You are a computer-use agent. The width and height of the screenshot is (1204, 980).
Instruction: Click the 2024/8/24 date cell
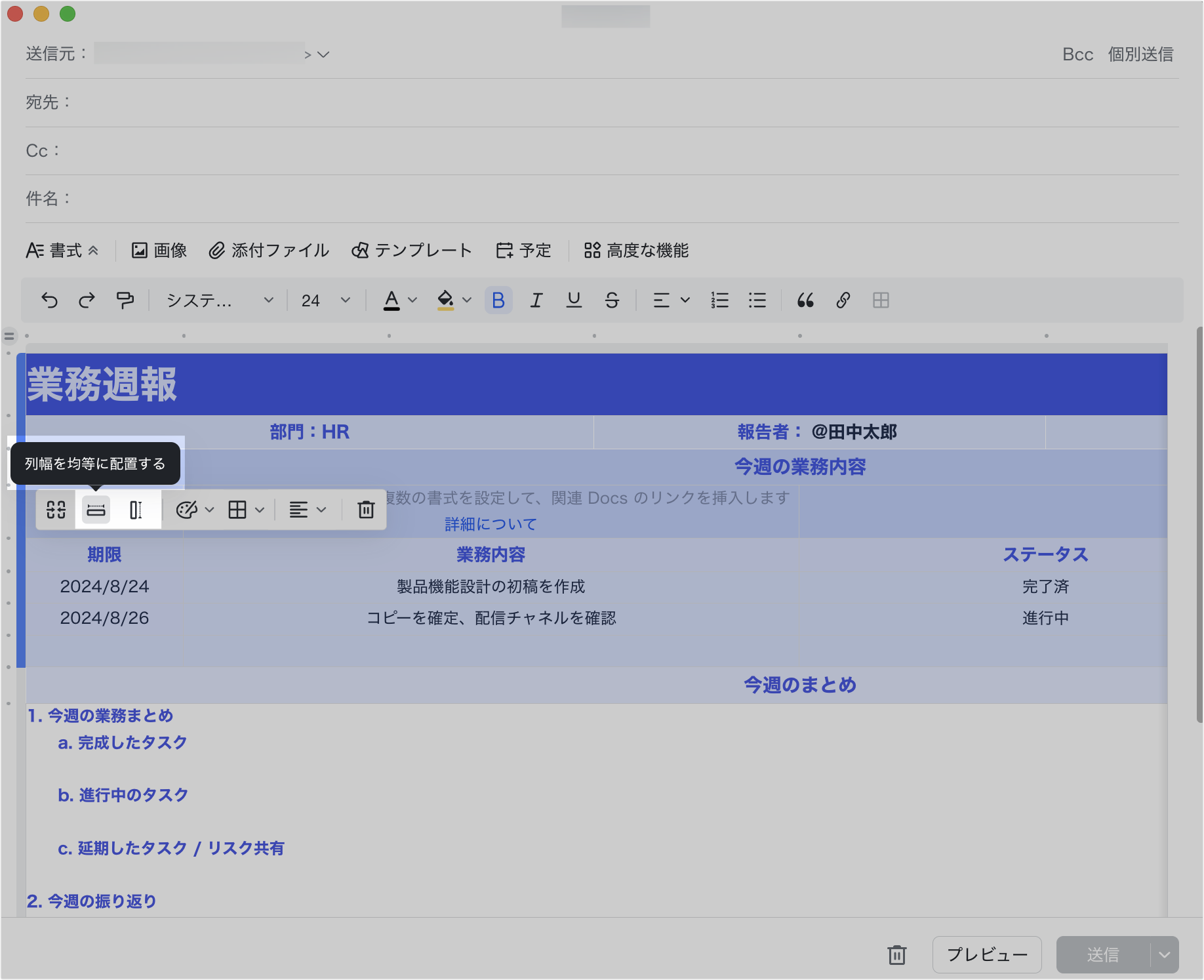(104, 586)
